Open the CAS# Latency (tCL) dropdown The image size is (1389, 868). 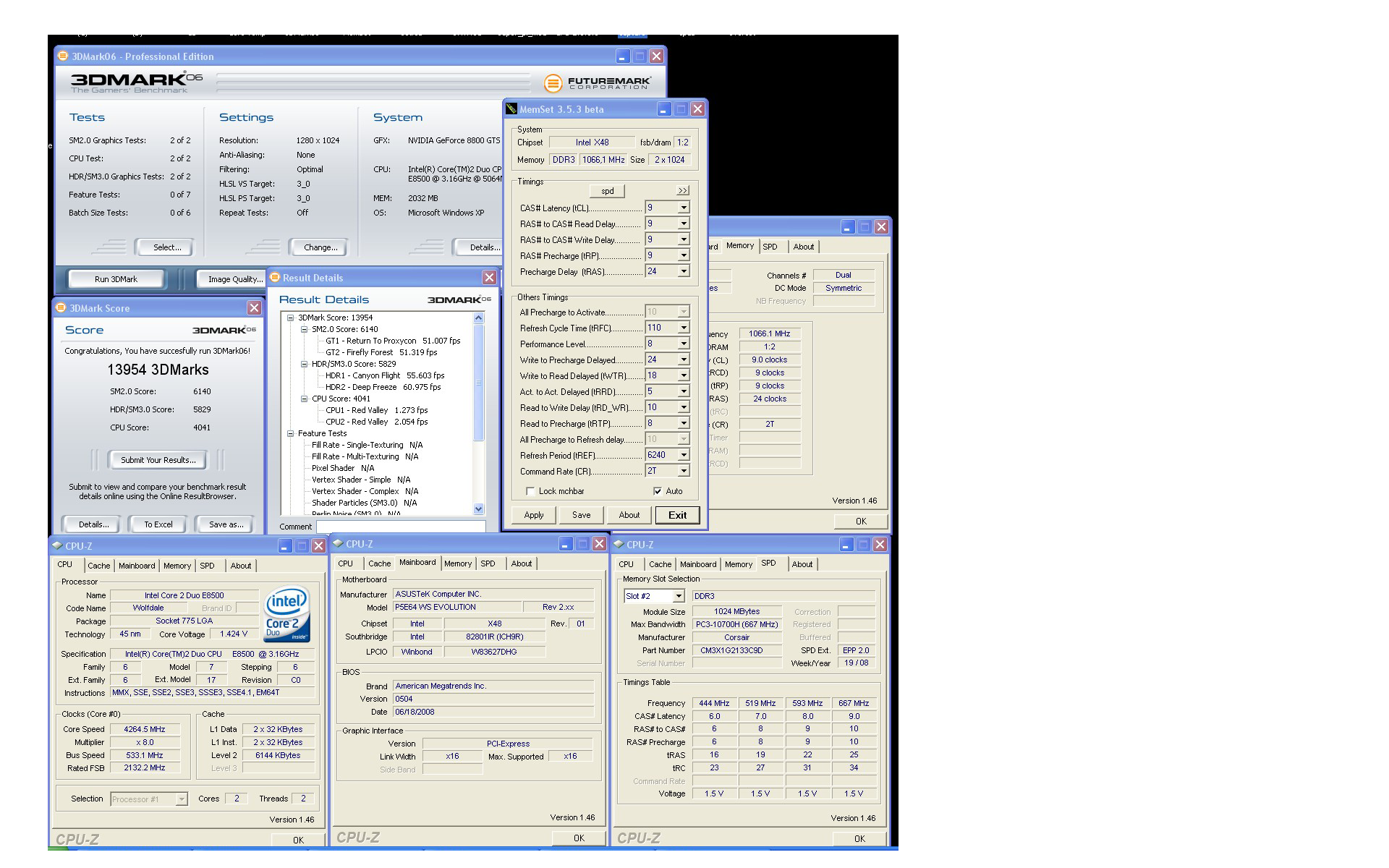(x=683, y=208)
